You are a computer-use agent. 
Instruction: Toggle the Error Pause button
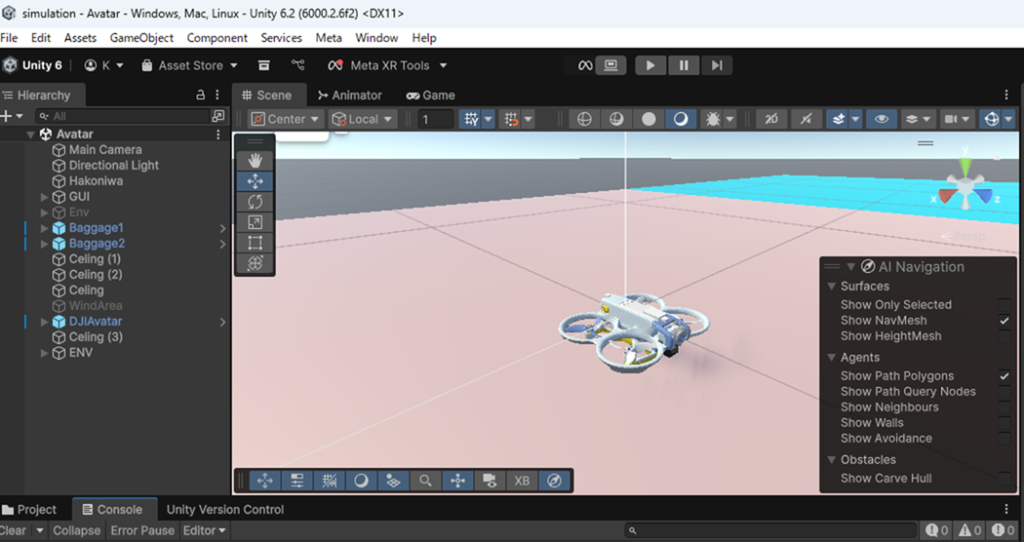click(142, 530)
